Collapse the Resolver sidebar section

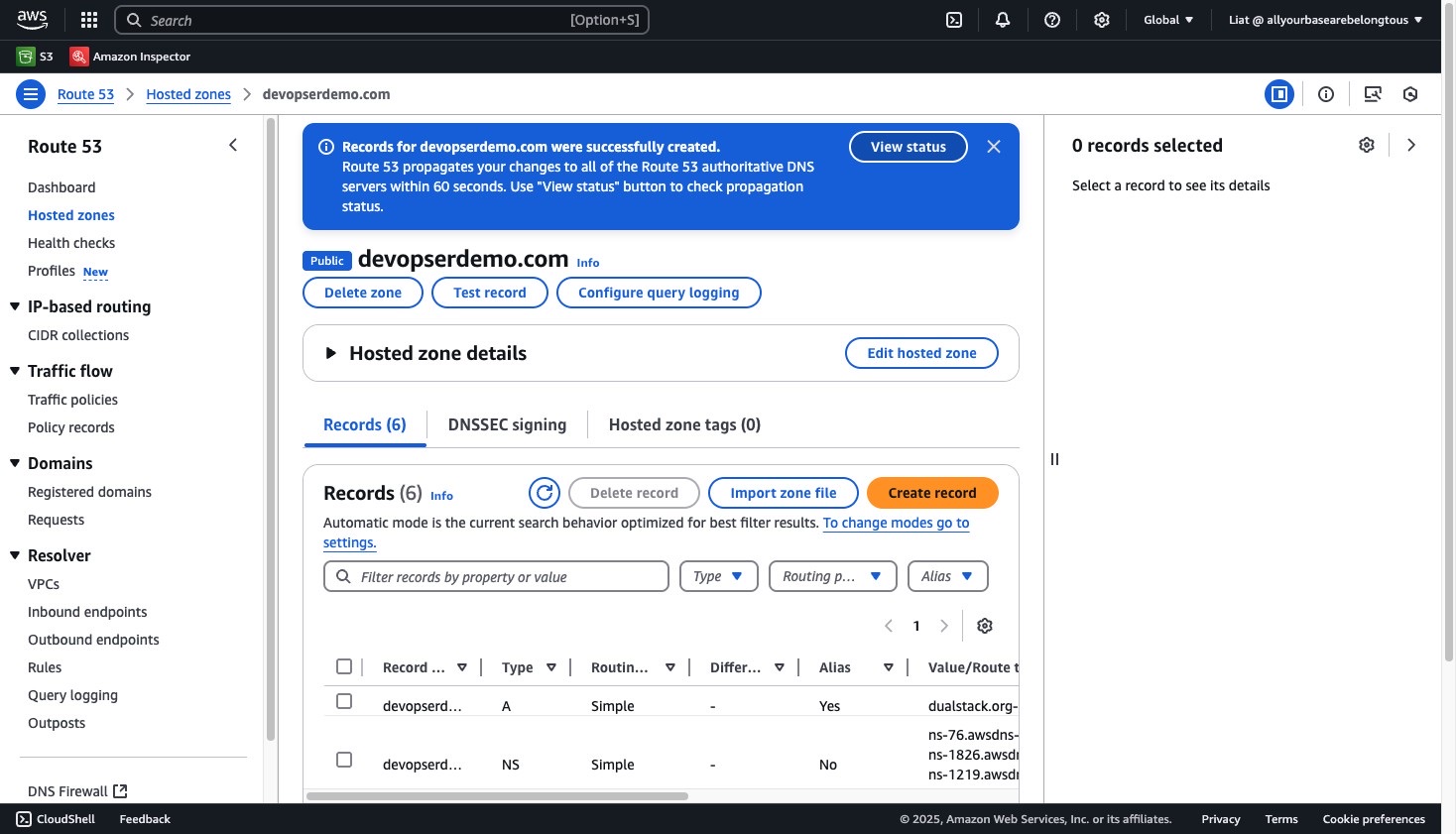pyautogui.click(x=15, y=555)
